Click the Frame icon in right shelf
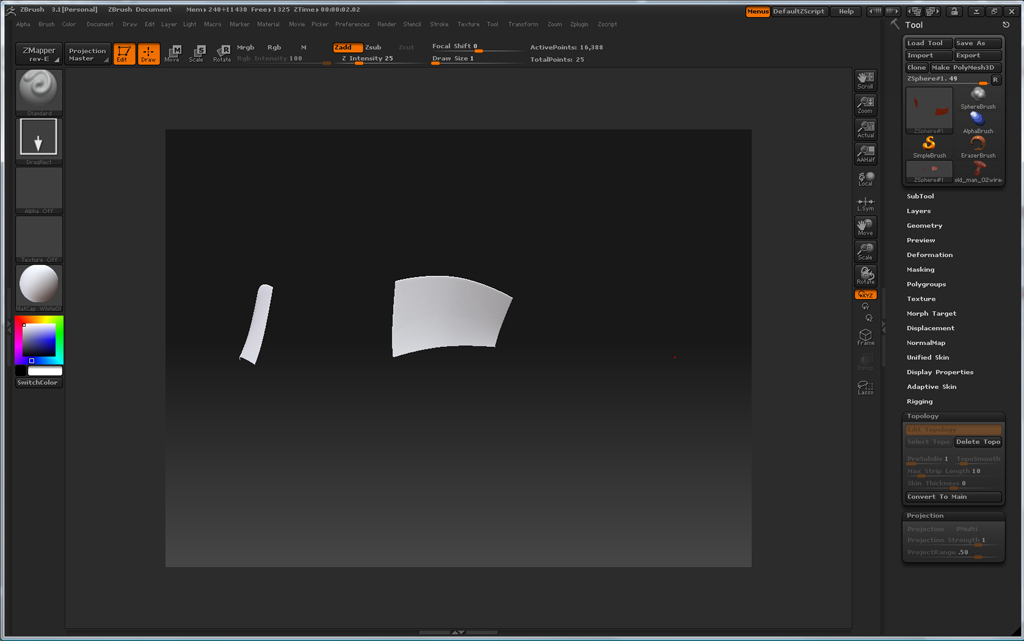 tap(865, 337)
